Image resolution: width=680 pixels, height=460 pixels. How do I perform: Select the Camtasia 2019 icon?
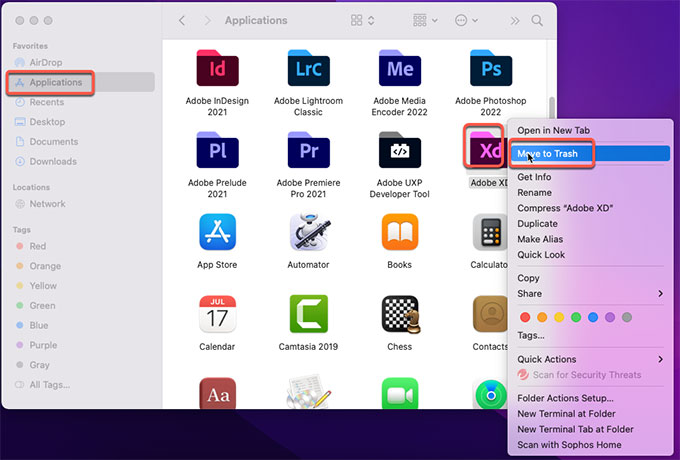308,314
